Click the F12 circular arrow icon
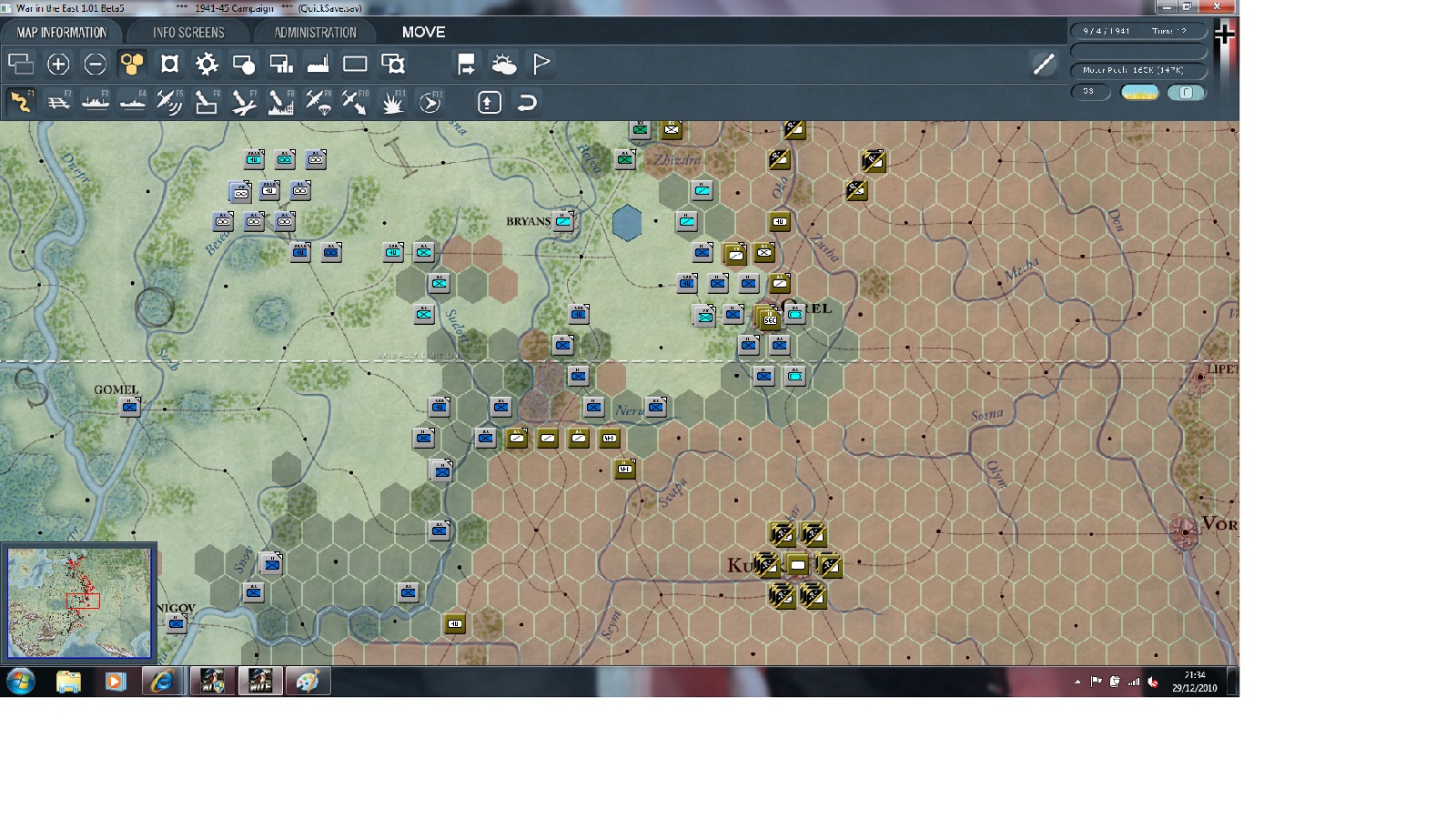Viewport: 1456px width, 819px height. 430,102
